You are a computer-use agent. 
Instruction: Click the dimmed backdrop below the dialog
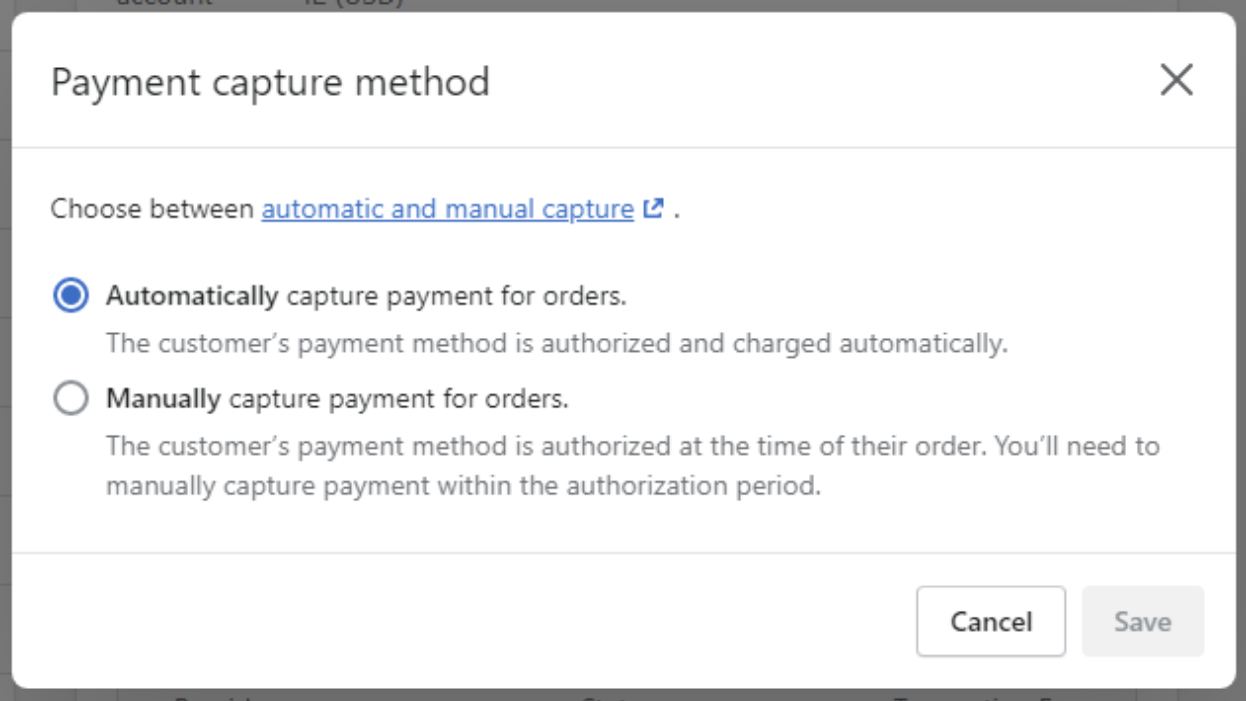coord(623,695)
